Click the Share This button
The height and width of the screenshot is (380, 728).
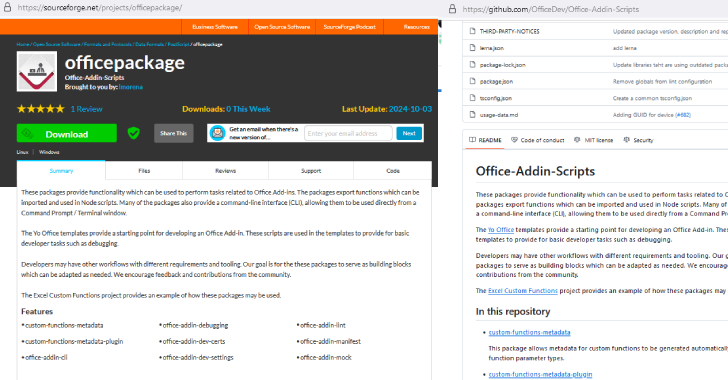point(174,133)
